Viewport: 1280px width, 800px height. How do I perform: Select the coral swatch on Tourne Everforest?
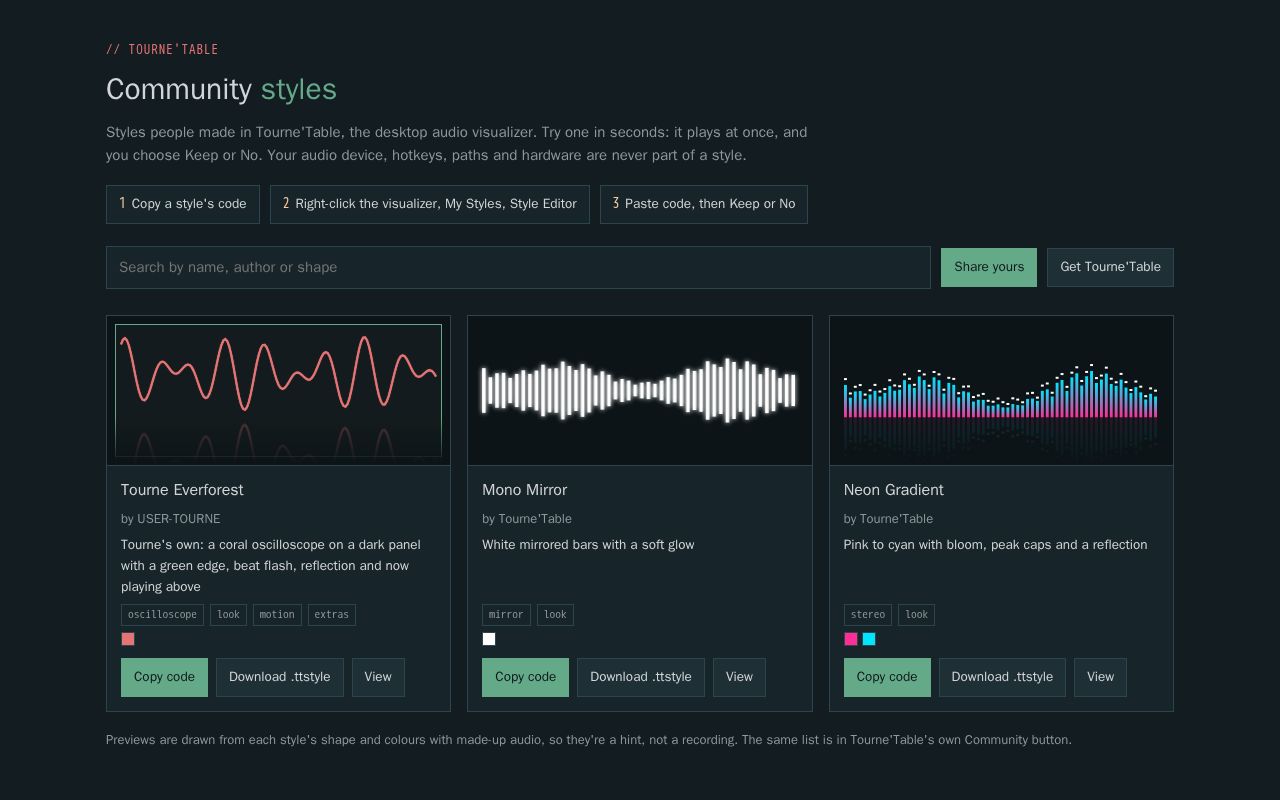(x=128, y=639)
